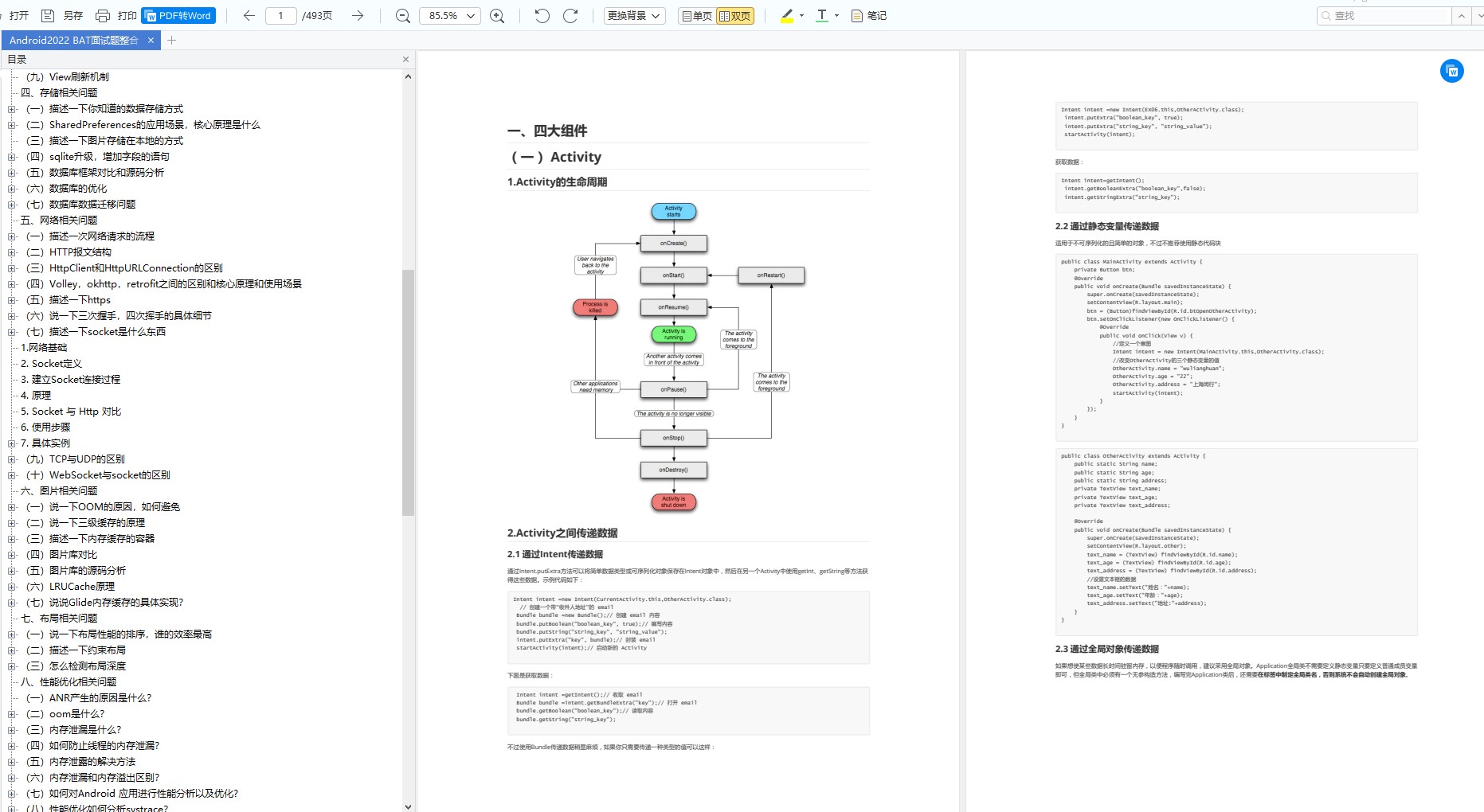This screenshot has width=1484, height=812.
Task: Expand 7. 具体实例 outline node
Action: (12, 443)
